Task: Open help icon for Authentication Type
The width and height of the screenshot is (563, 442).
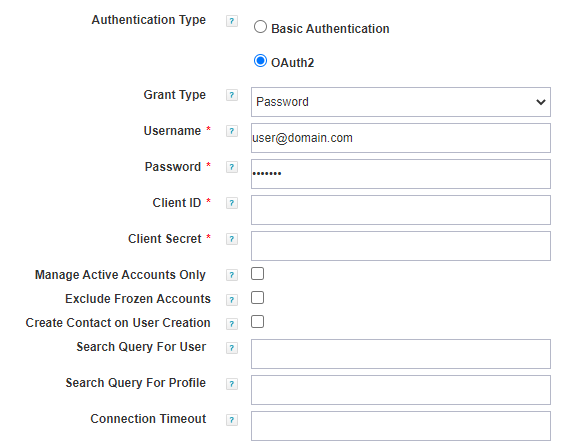Action: click(x=232, y=21)
